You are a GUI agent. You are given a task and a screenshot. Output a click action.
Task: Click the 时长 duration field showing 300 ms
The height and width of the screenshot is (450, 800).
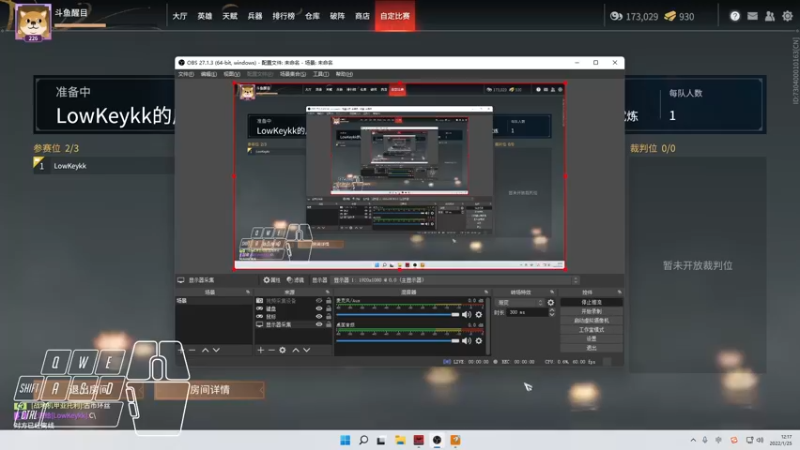(x=527, y=312)
